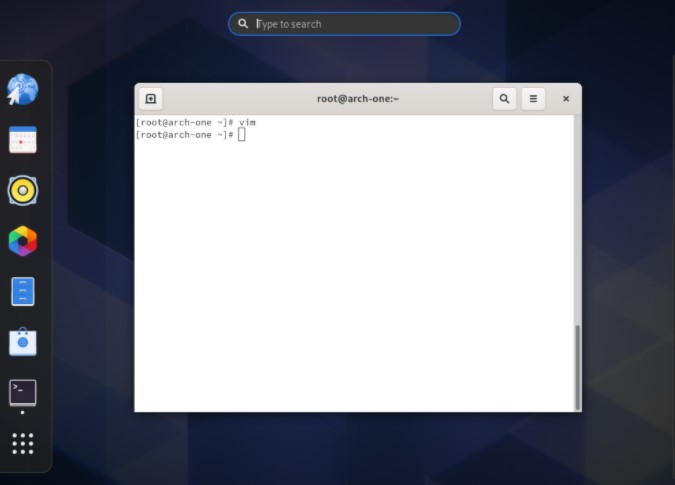Open a new tab in the terminal
Viewport: 675px width, 485px height.
151,99
